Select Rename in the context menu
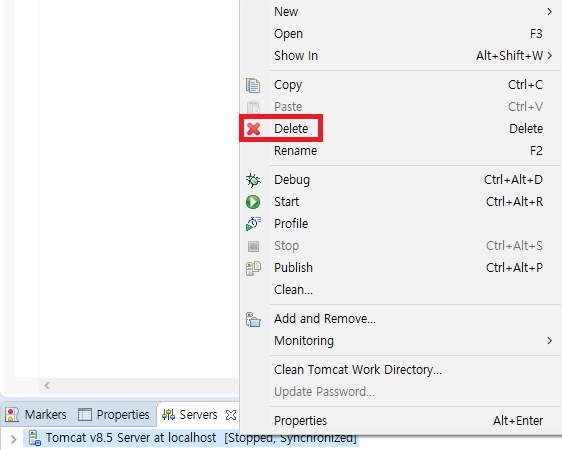 click(x=401, y=151)
